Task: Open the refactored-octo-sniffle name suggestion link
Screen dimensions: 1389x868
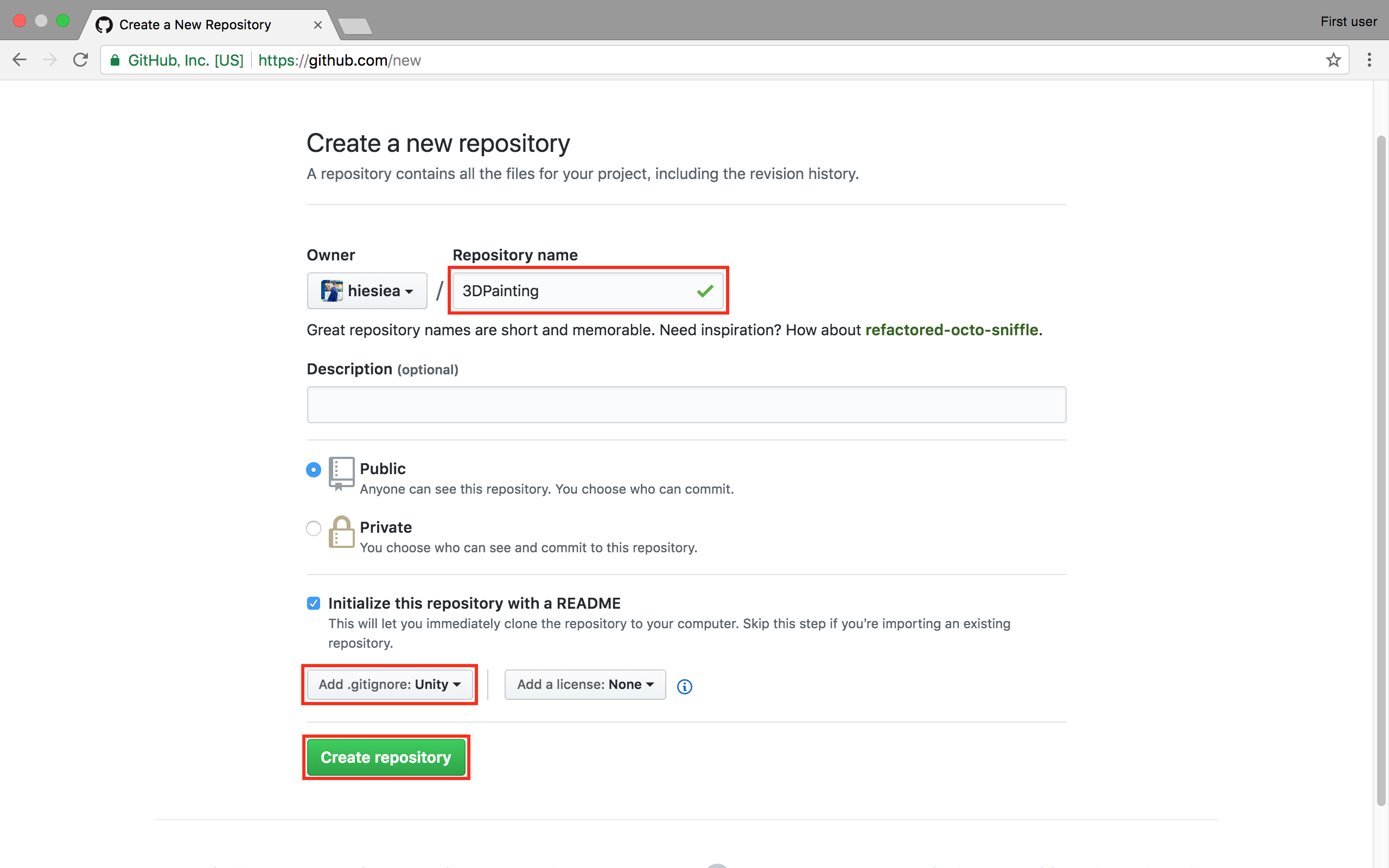Action: point(952,330)
